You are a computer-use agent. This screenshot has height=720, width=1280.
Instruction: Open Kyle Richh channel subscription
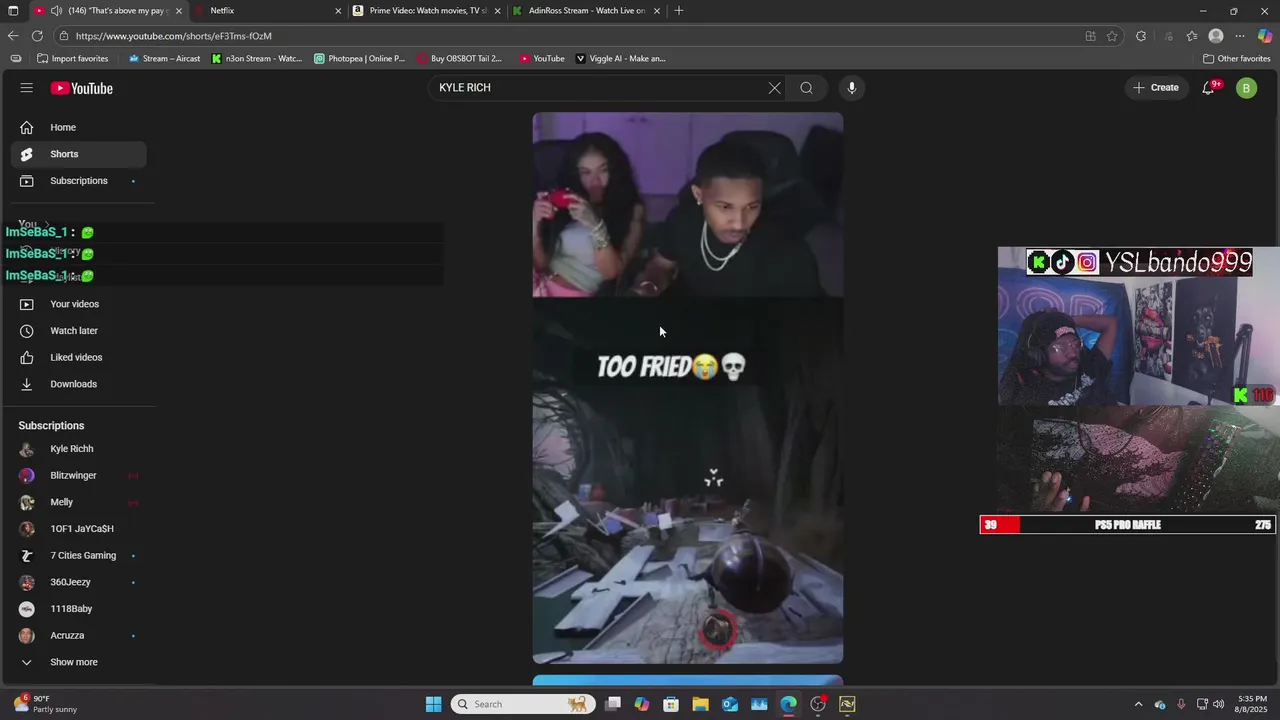[x=79, y=449]
